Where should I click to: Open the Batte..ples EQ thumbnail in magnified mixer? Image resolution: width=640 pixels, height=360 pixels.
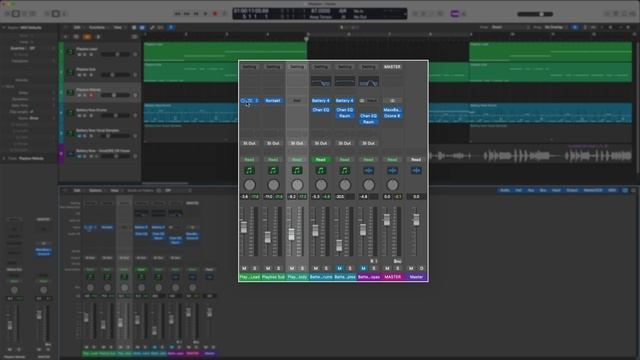point(344,82)
